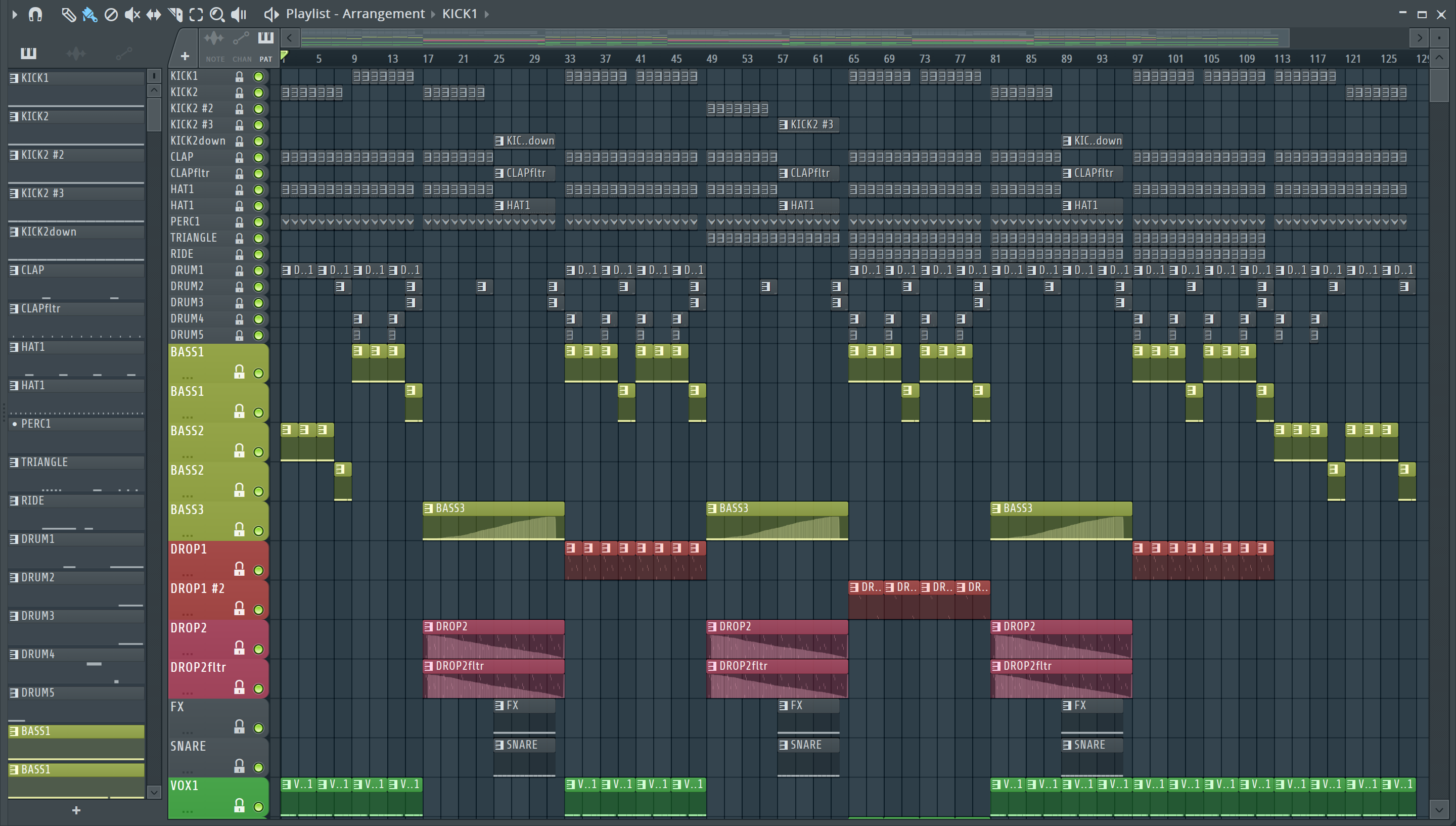1456x826 pixels.
Task: Open the arrow after KICK1 in title
Action: pyautogui.click(x=487, y=14)
